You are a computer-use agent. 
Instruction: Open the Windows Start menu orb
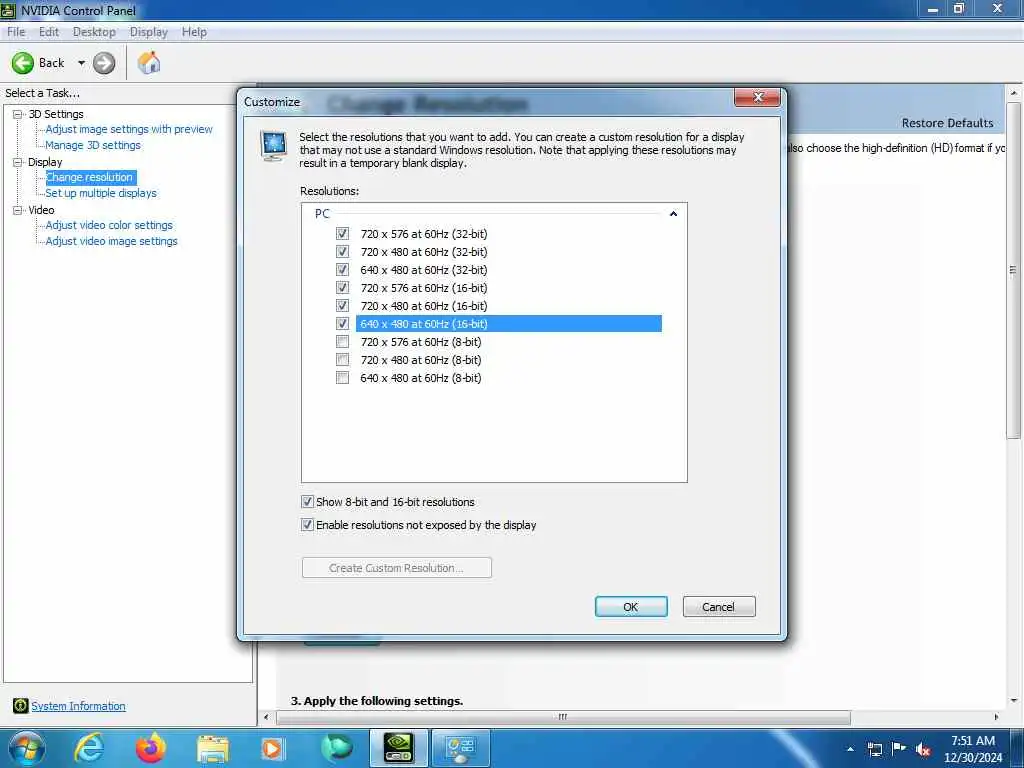27,748
